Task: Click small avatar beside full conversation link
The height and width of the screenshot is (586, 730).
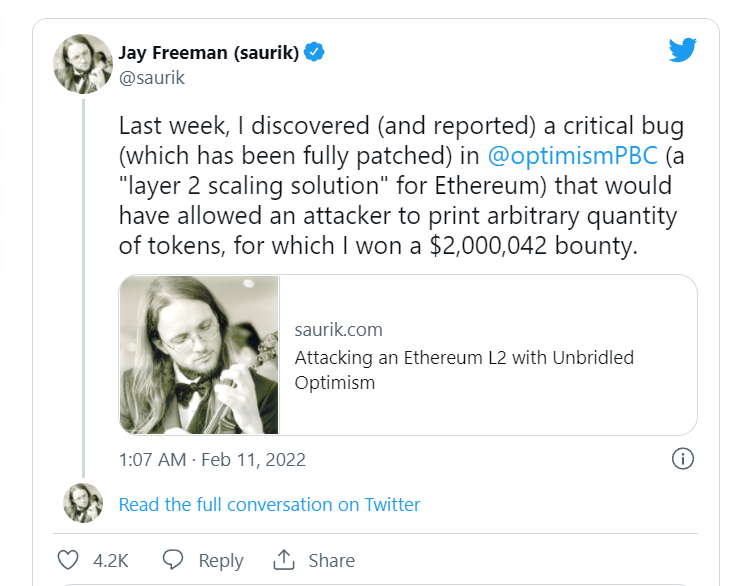Action: [82, 503]
